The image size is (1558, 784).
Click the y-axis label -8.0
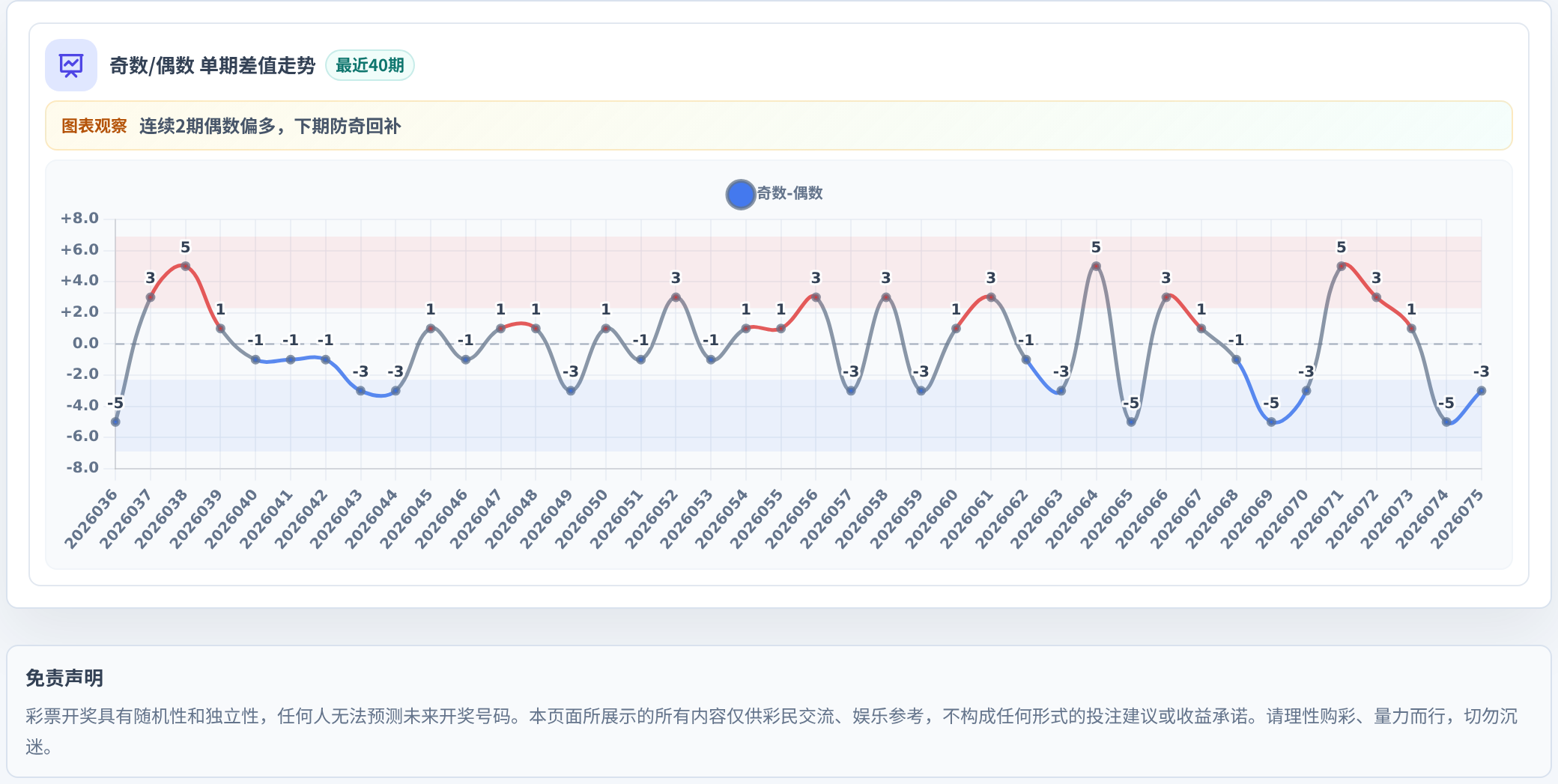point(82,468)
